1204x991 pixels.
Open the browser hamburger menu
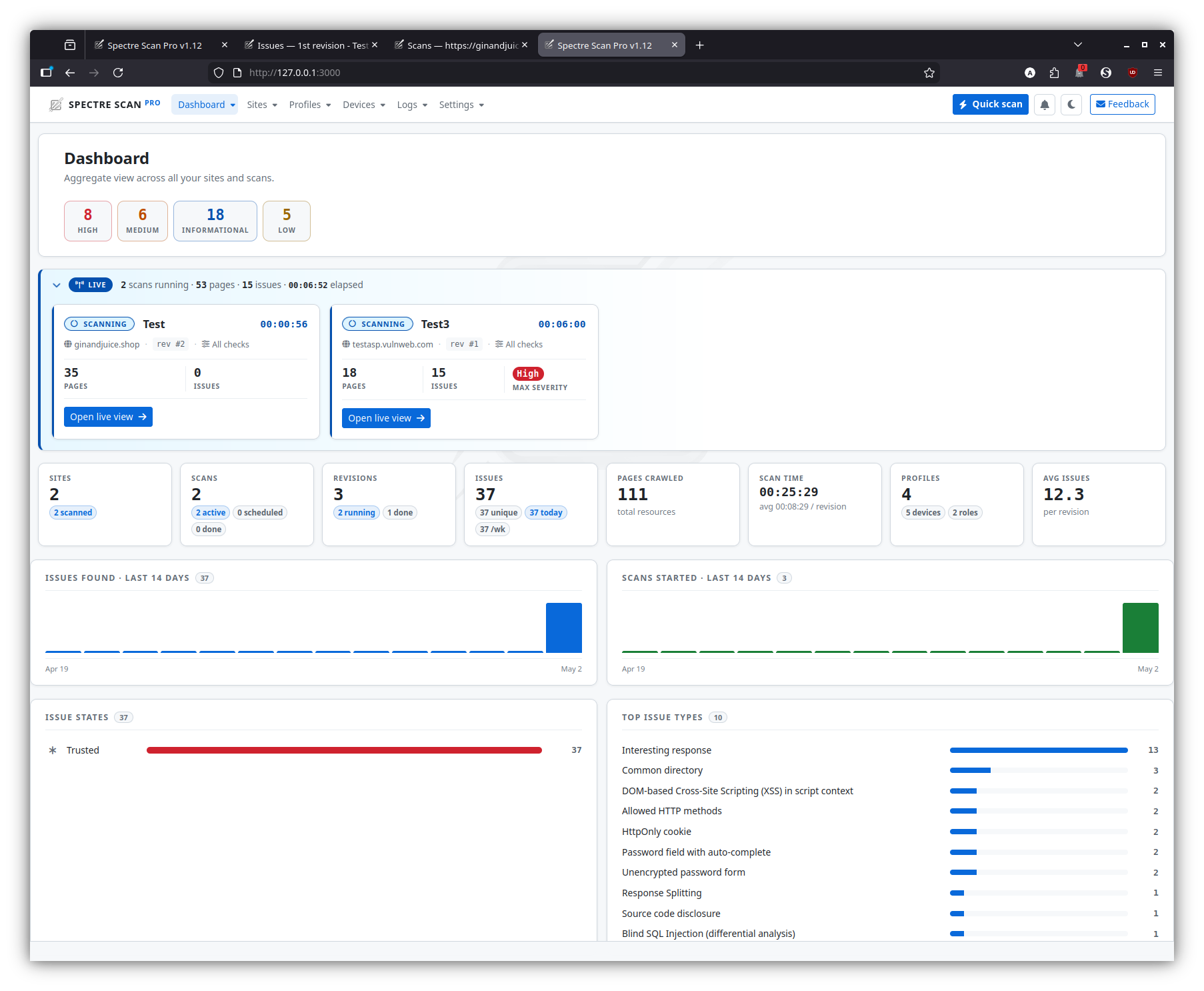1158,73
